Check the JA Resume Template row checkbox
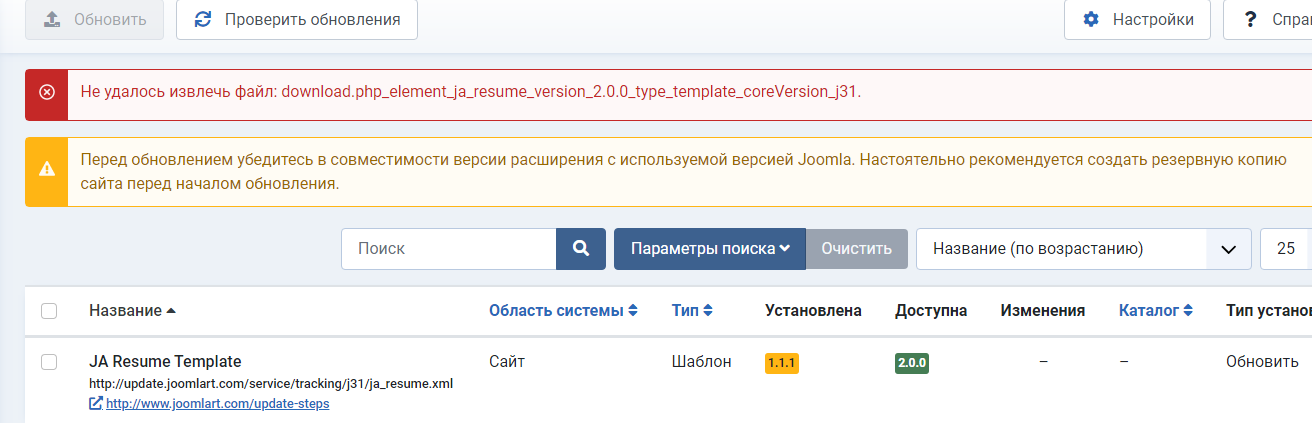 point(49,362)
